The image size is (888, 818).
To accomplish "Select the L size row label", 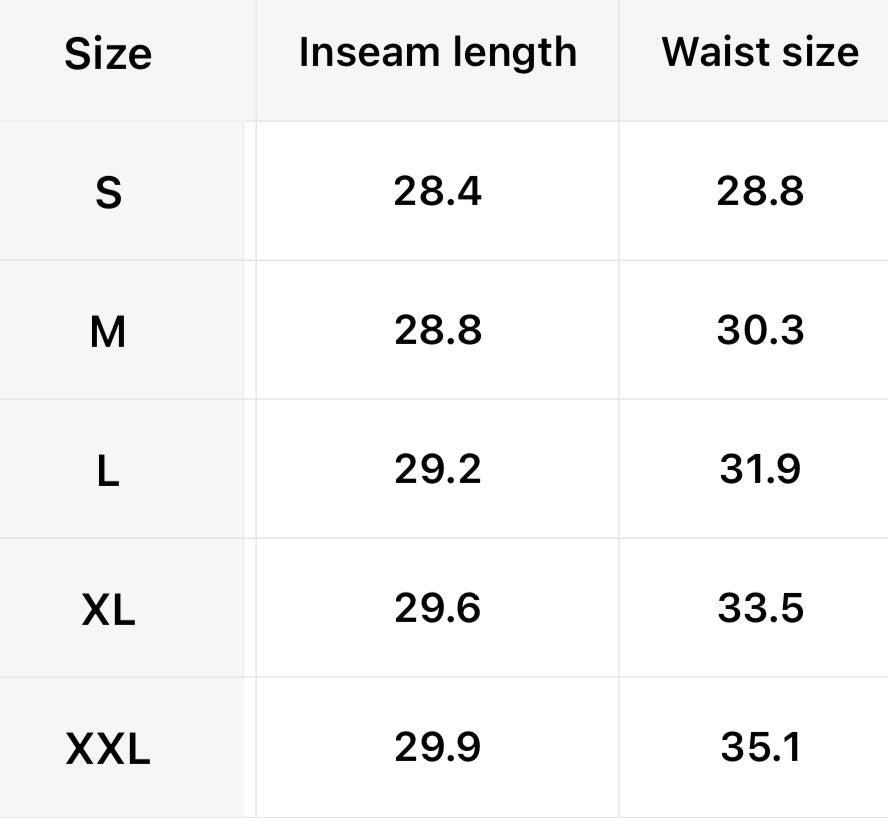I will point(108,470).
